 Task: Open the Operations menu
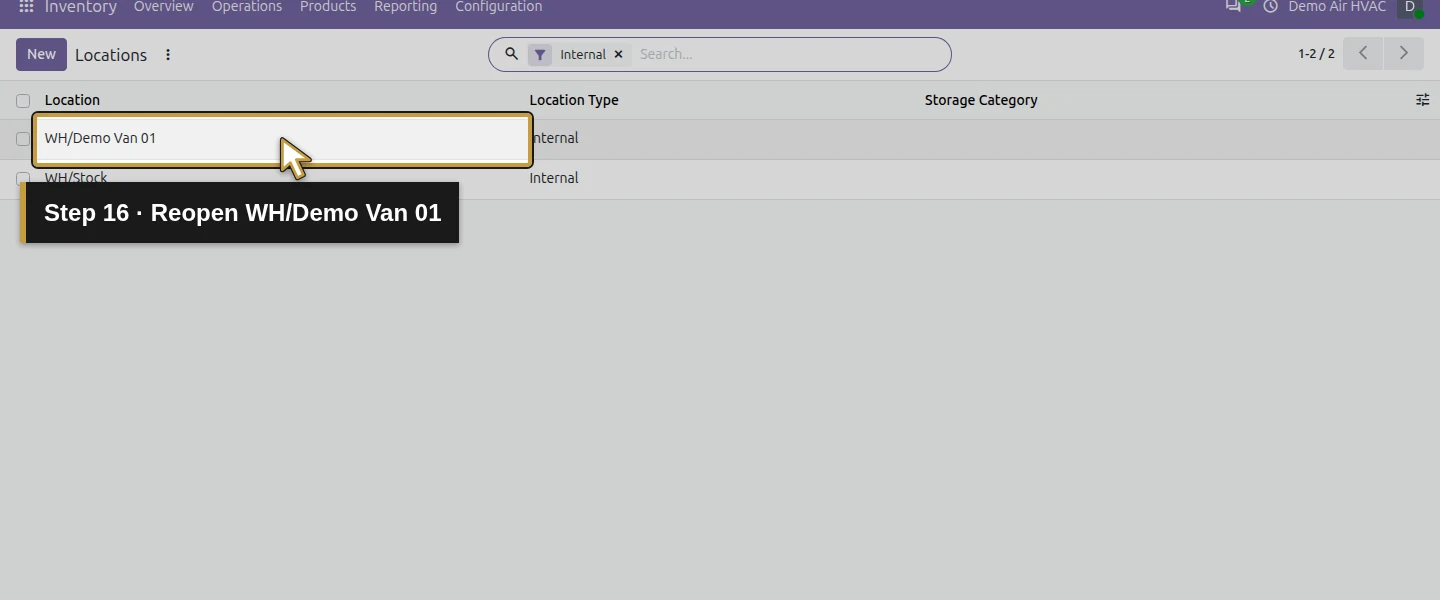click(x=247, y=7)
